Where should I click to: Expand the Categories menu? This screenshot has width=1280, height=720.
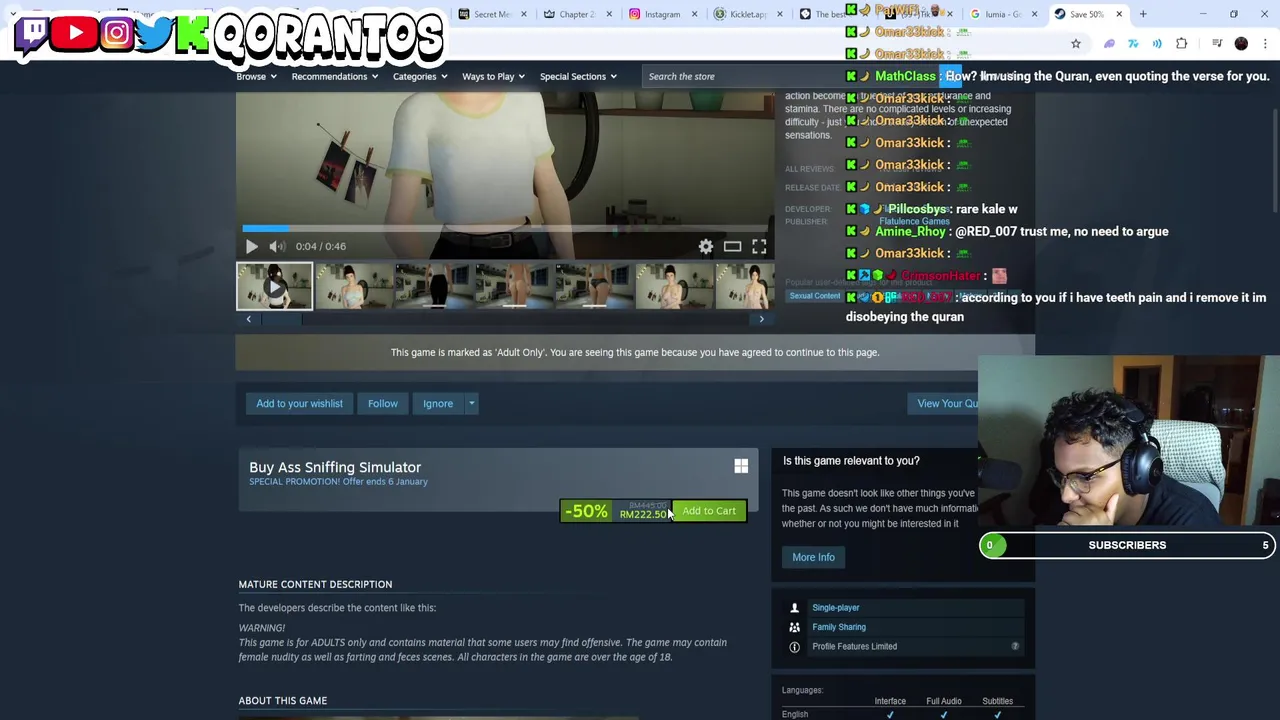point(420,76)
